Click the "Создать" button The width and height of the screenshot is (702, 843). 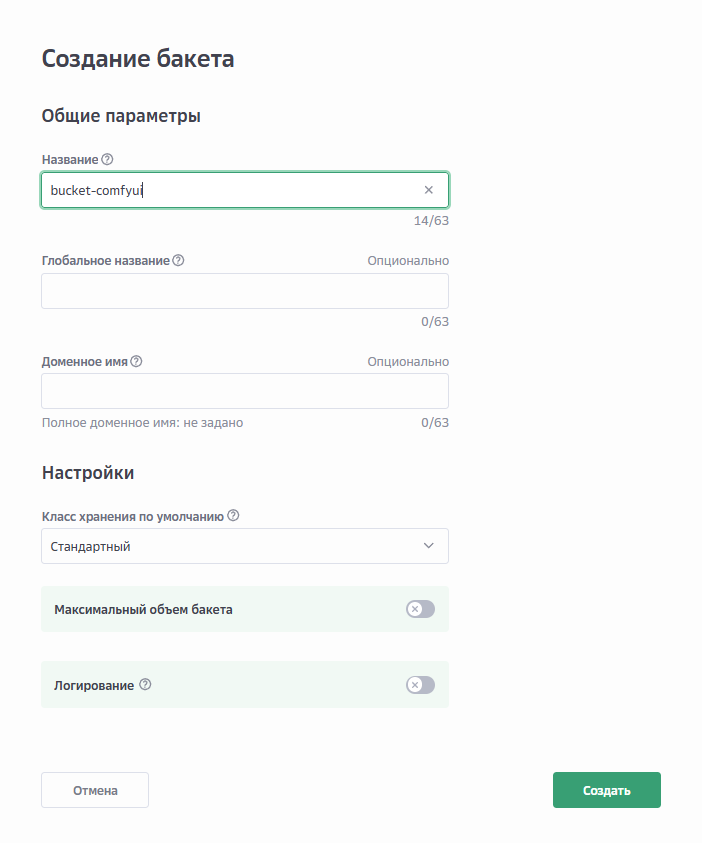(606, 789)
